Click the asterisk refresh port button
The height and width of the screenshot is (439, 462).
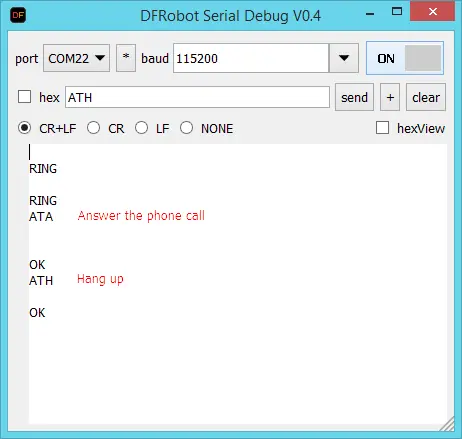click(126, 58)
